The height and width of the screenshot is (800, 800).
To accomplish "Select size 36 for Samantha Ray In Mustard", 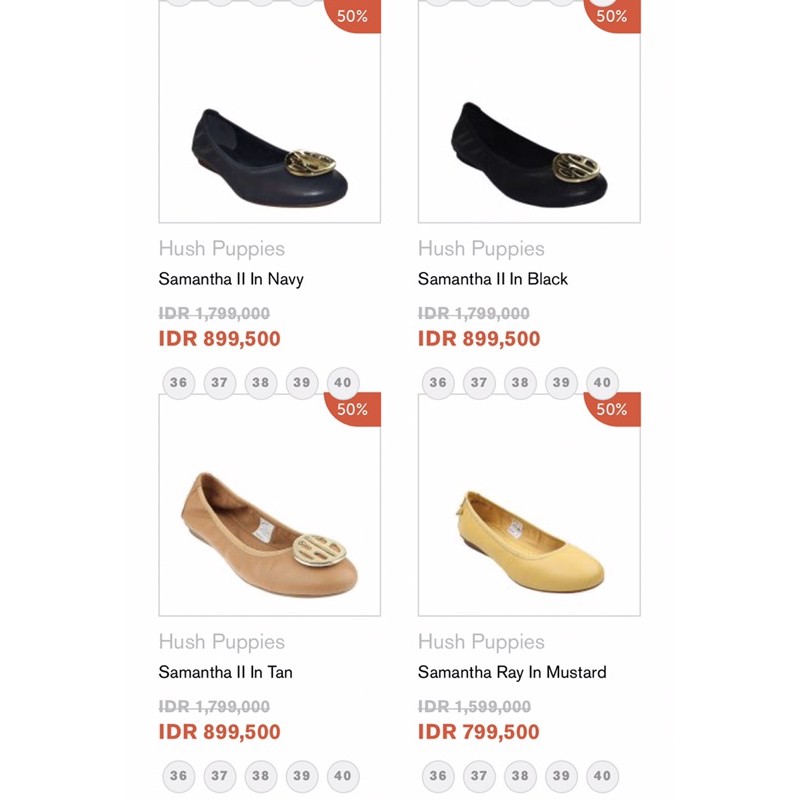I will click(438, 776).
